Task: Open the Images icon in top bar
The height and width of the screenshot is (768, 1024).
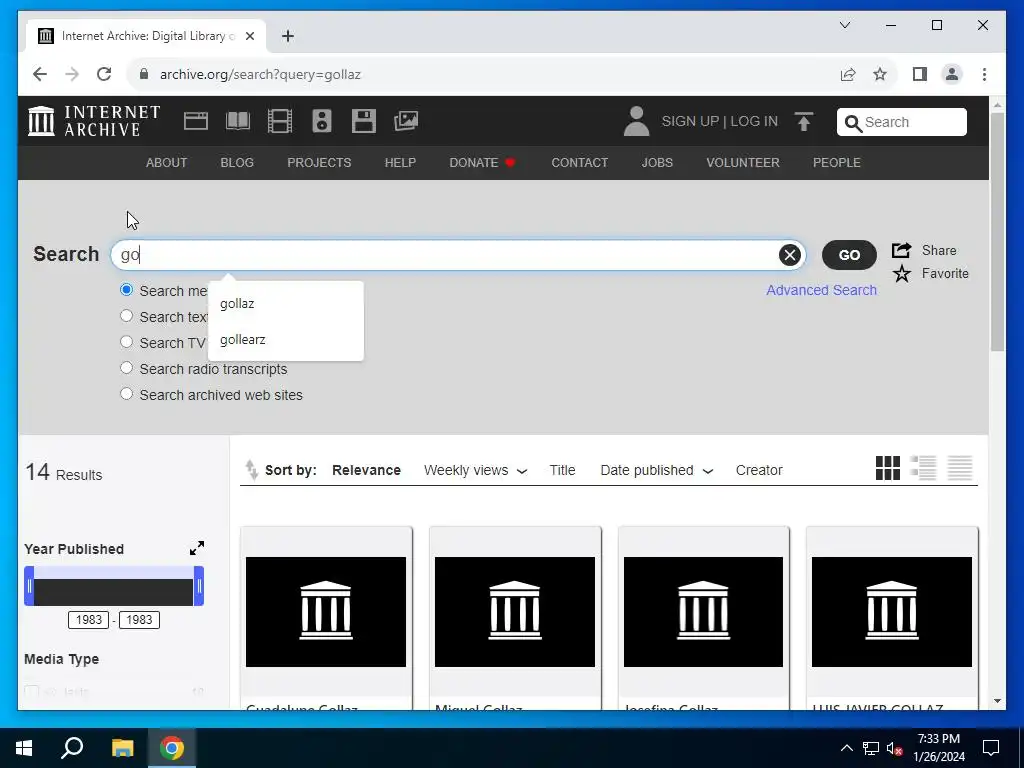Action: (406, 121)
